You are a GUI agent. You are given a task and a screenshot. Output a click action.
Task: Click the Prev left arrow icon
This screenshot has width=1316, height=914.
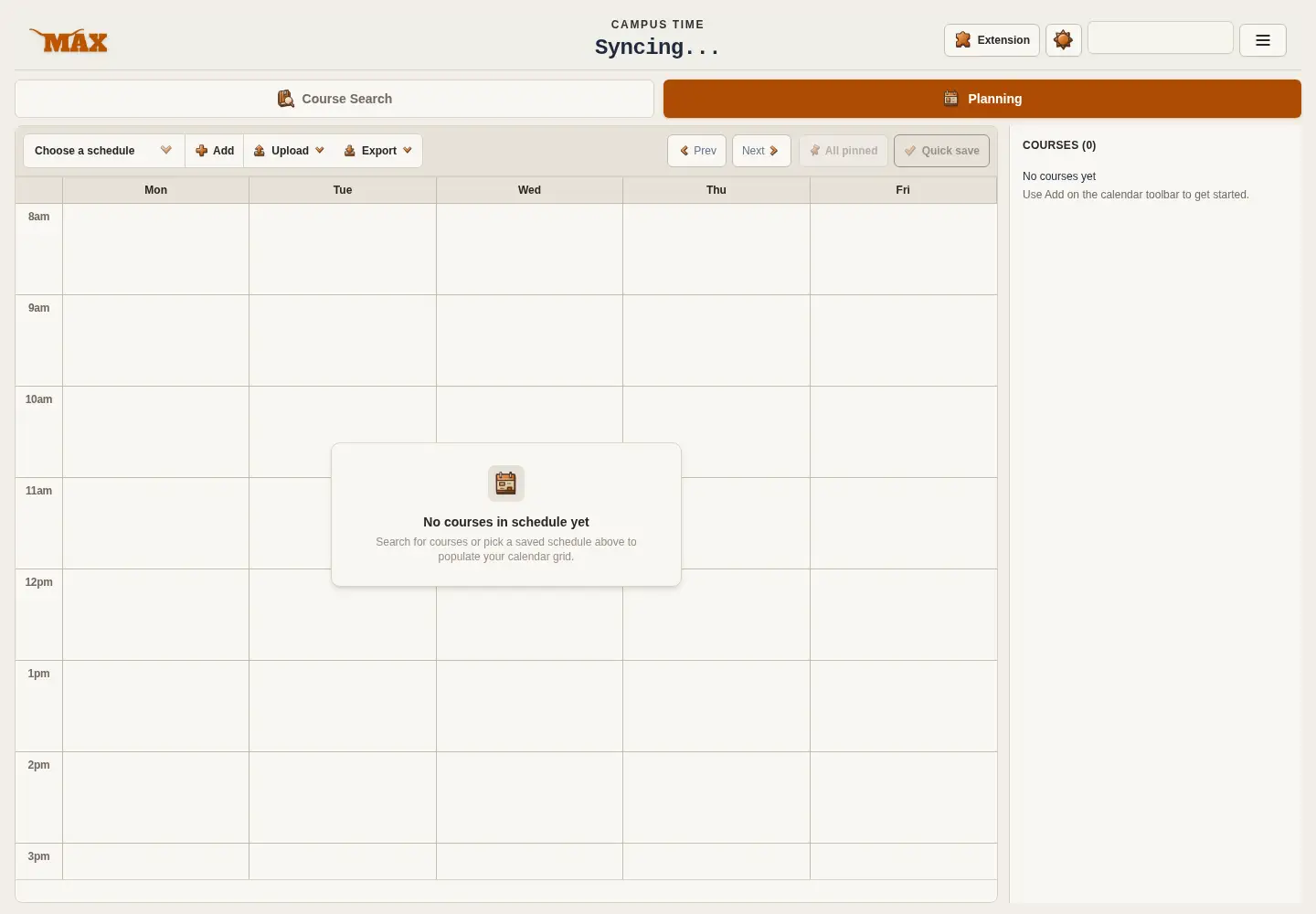click(685, 151)
